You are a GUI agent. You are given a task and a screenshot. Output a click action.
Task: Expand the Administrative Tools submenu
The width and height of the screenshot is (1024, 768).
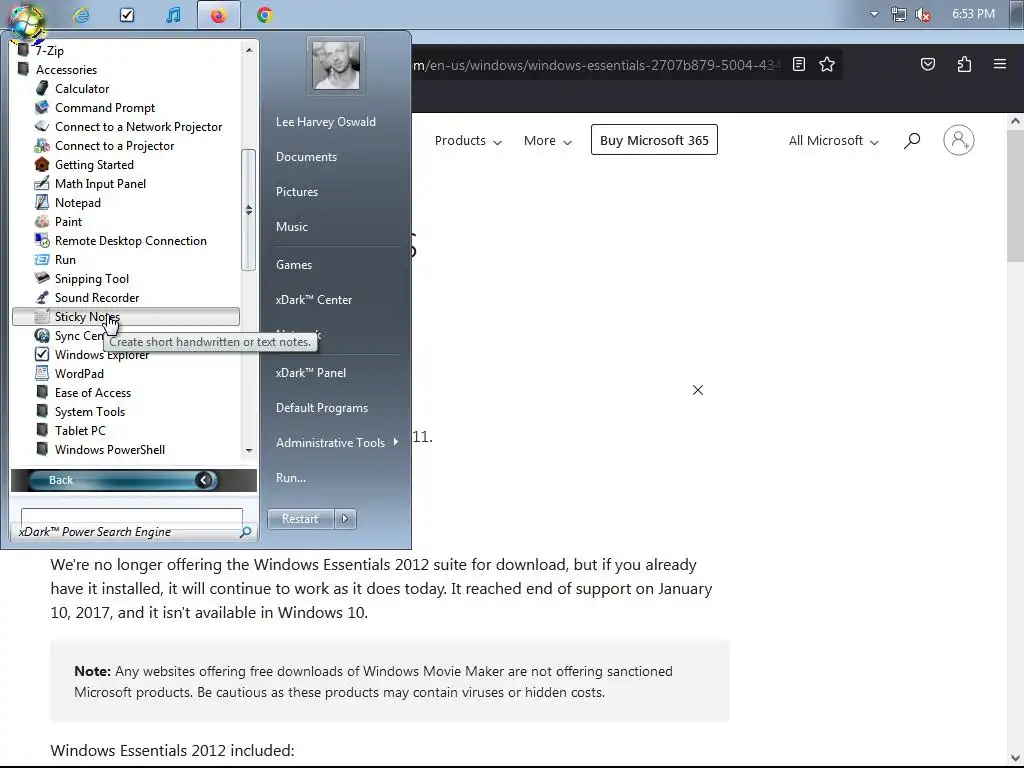pyautogui.click(x=336, y=443)
